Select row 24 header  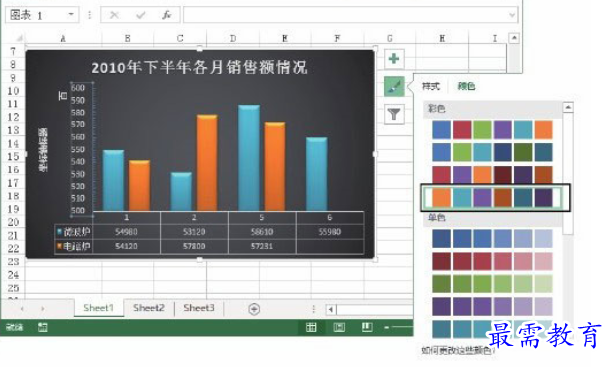(13, 275)
